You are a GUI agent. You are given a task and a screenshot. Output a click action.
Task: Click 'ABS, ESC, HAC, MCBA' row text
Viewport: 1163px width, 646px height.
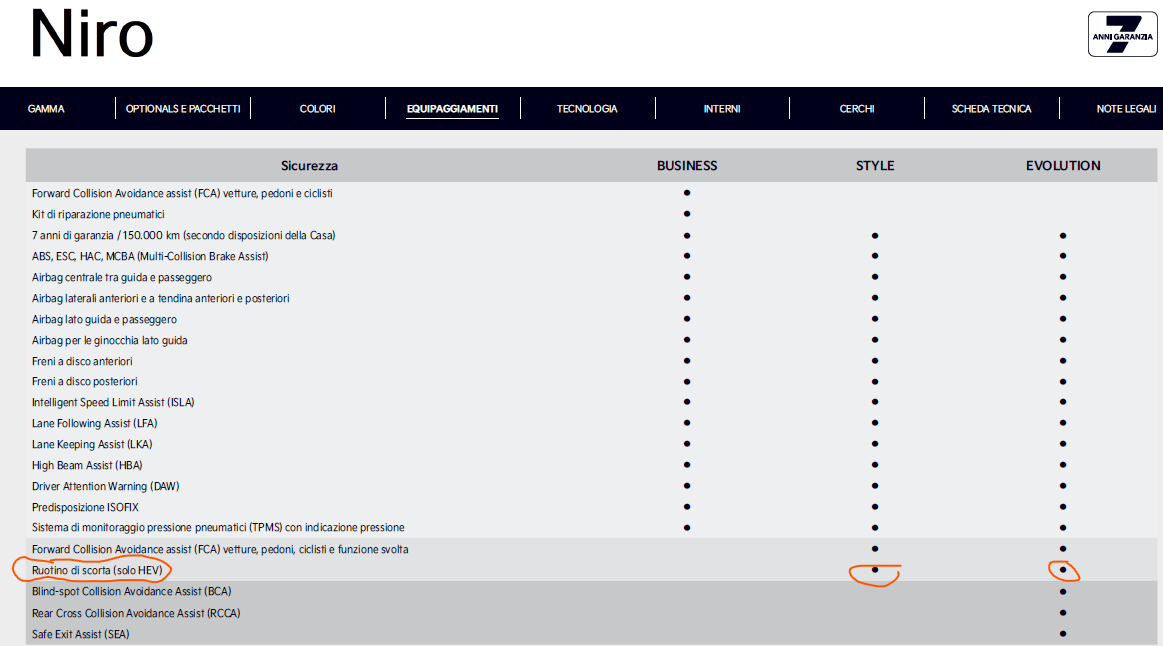click(x=150, y=256)
